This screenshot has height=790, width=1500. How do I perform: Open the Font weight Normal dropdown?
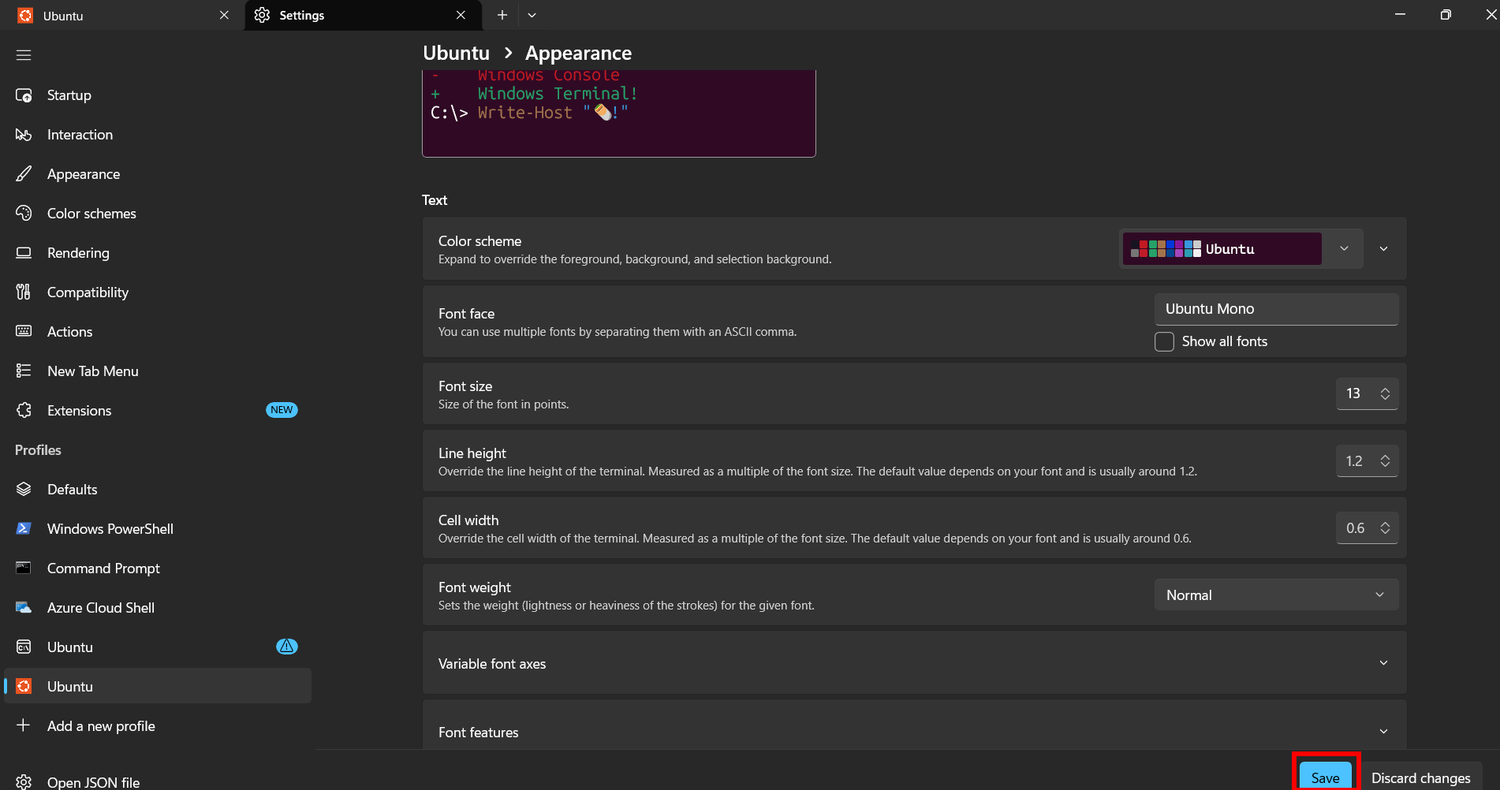coord(1276,595)
